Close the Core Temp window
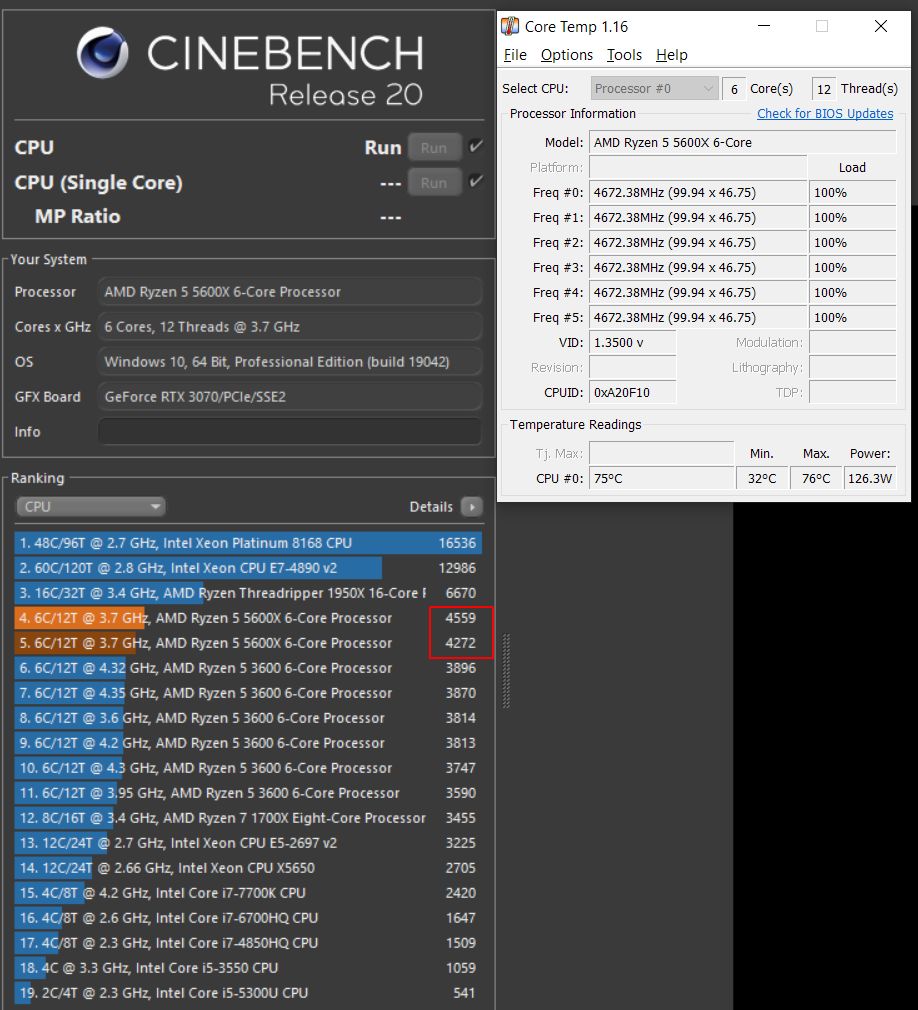The image size is (918, 1010). (881, 26)
